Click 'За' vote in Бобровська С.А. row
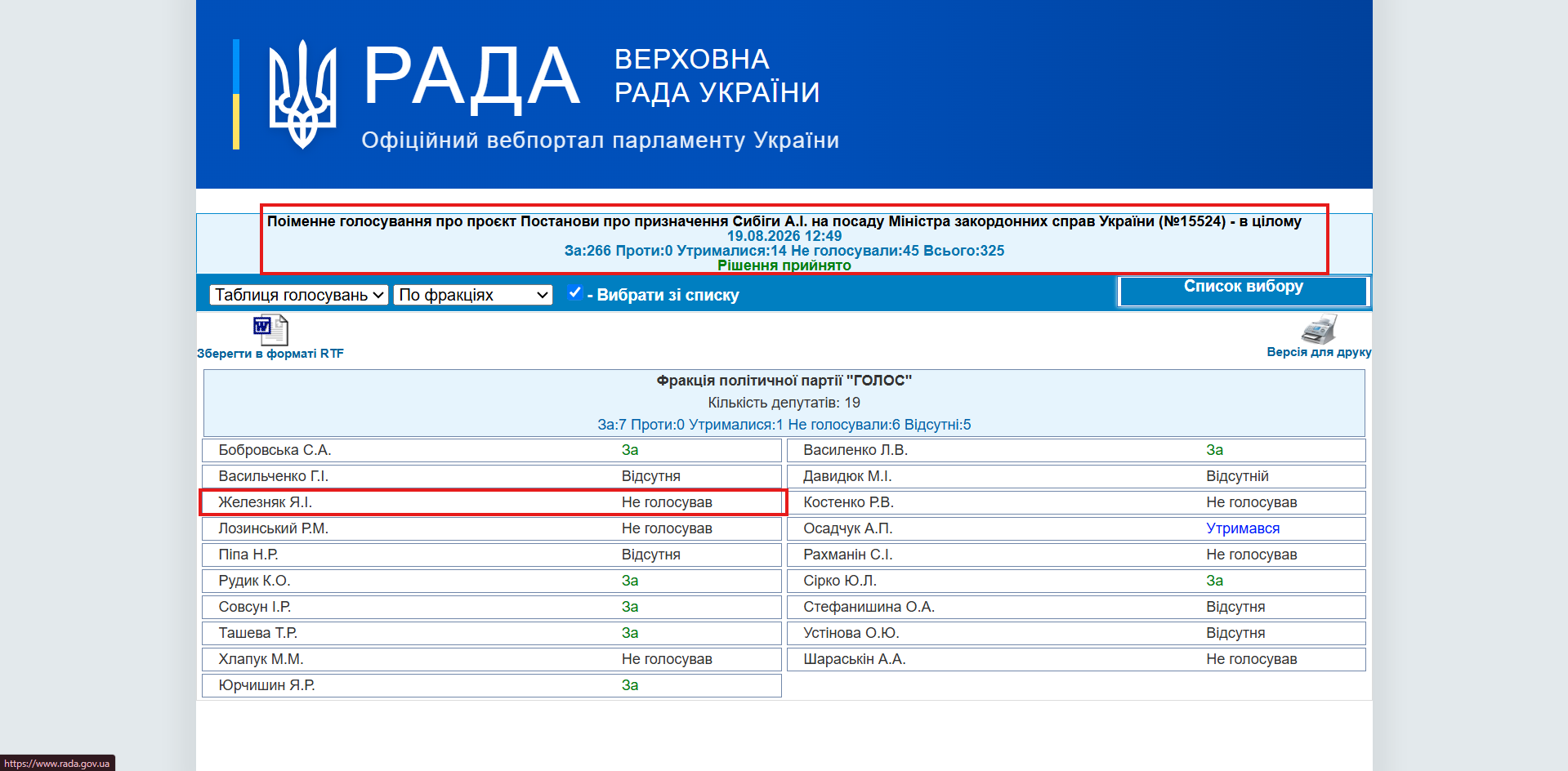This screenshot has width=1568, height=771. (x=630, y=450)
